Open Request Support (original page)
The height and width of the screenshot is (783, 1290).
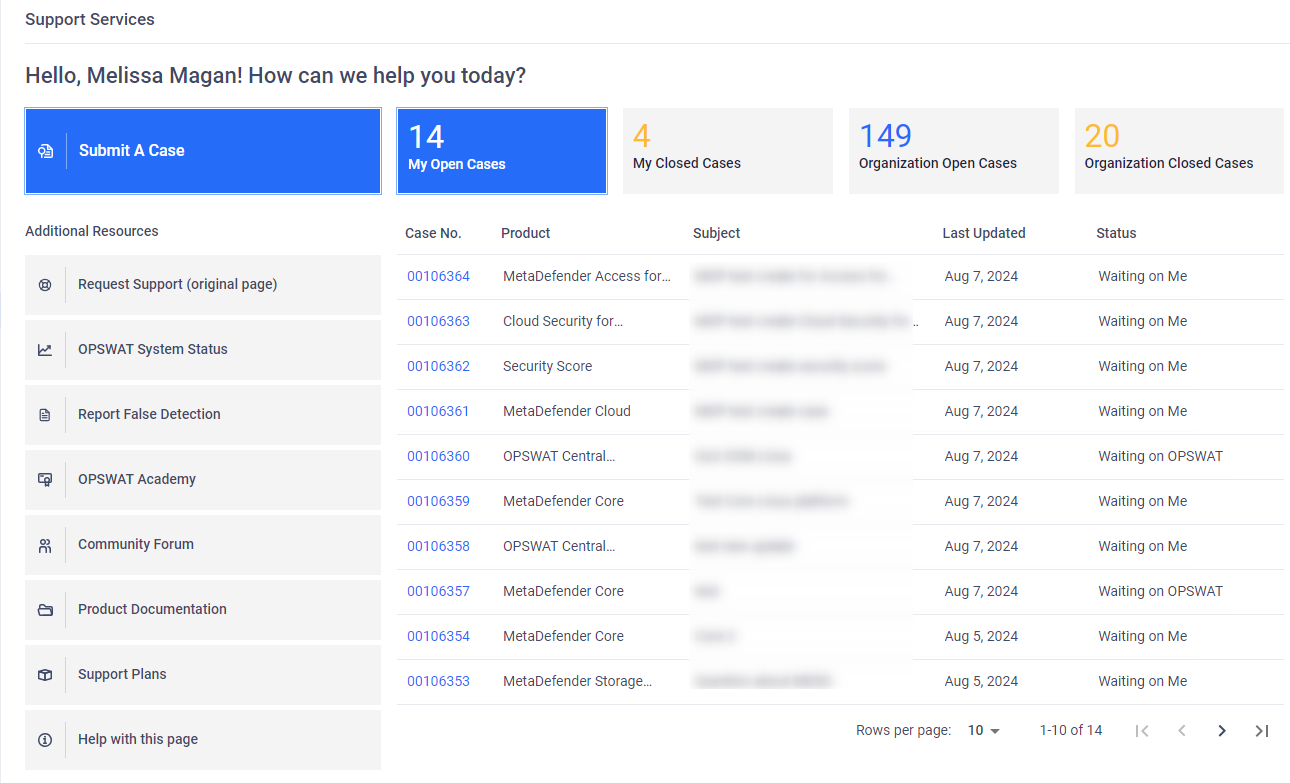(x=203, y=285)
